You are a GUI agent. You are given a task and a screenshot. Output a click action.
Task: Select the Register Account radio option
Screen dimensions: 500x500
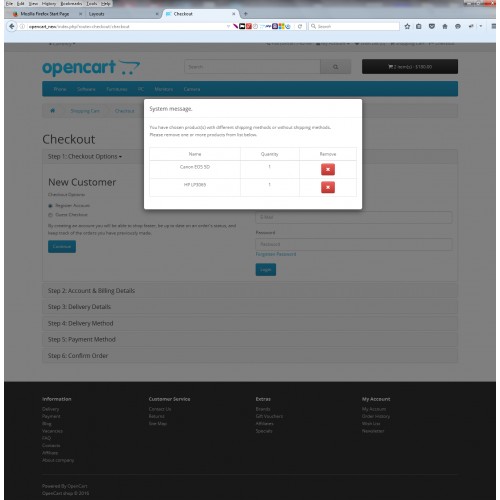pos(51,206)
